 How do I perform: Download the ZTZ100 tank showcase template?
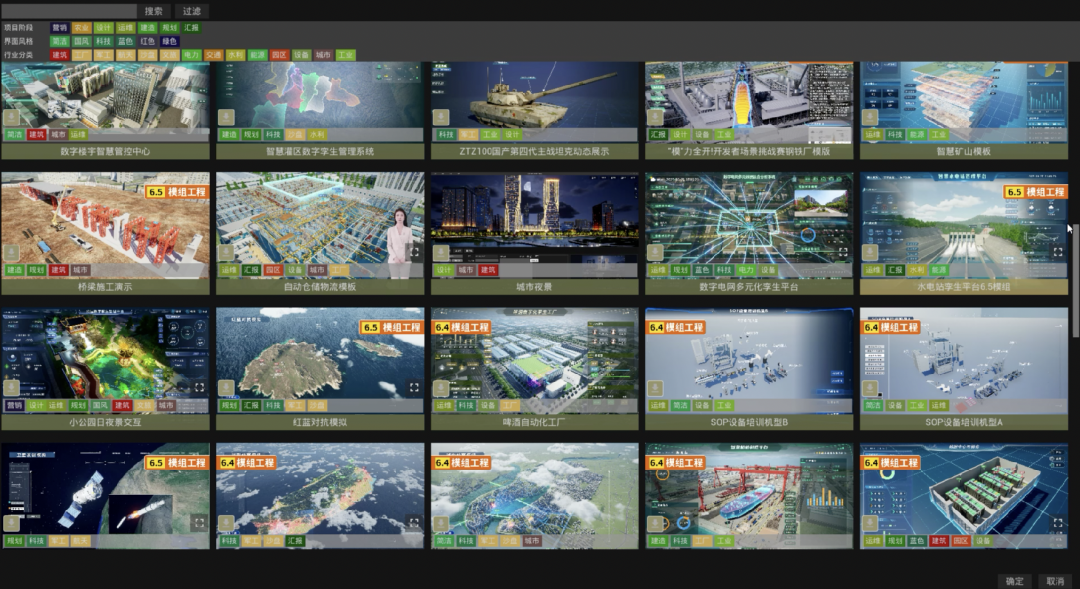click(441, 118)
